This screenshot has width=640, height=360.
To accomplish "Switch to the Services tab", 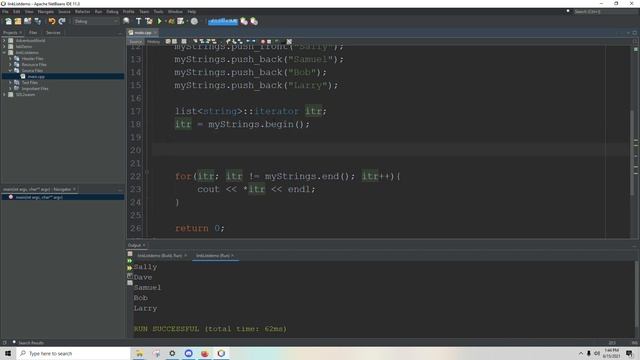I will (53, 32).
